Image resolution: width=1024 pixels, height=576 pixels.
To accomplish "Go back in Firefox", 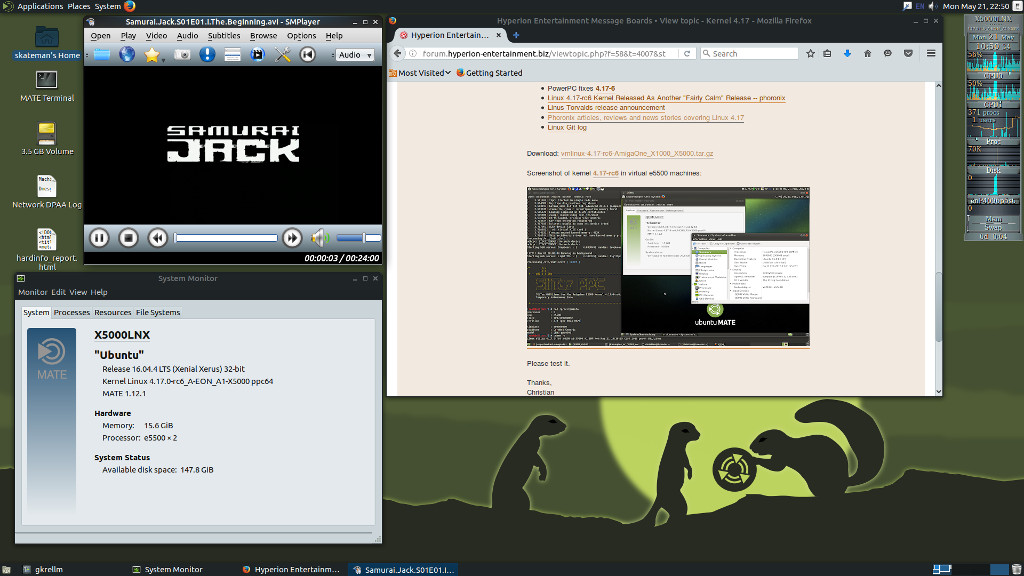I will coord(398,54).
